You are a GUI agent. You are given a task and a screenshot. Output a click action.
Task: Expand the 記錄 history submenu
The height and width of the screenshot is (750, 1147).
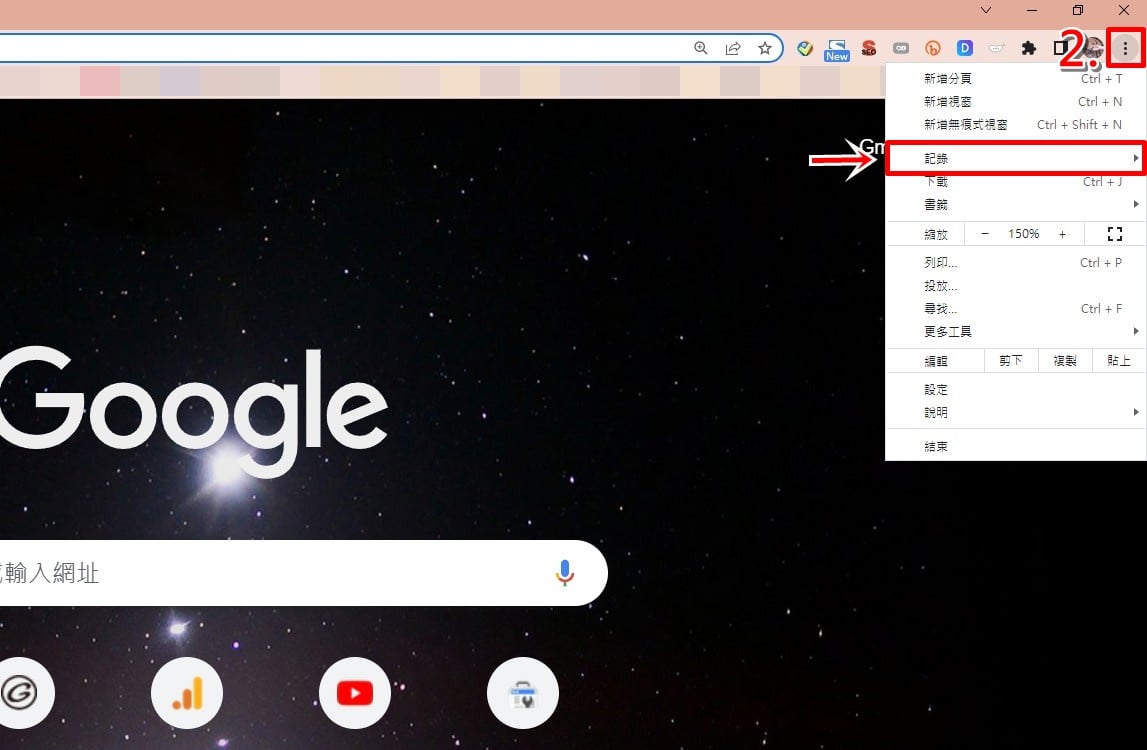coord(1015,158)
